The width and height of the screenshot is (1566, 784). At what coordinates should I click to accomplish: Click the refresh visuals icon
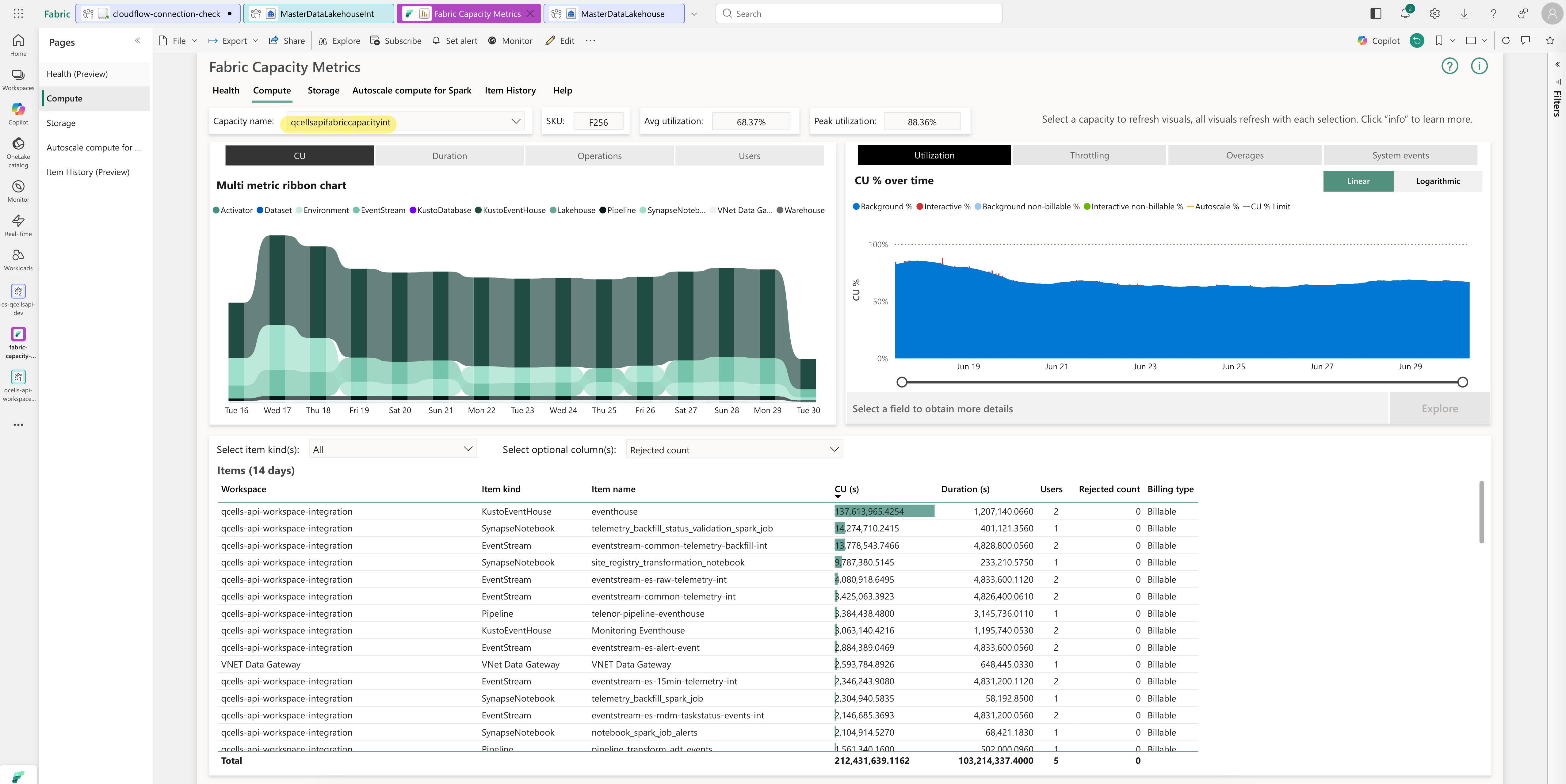coord(1506,41)
